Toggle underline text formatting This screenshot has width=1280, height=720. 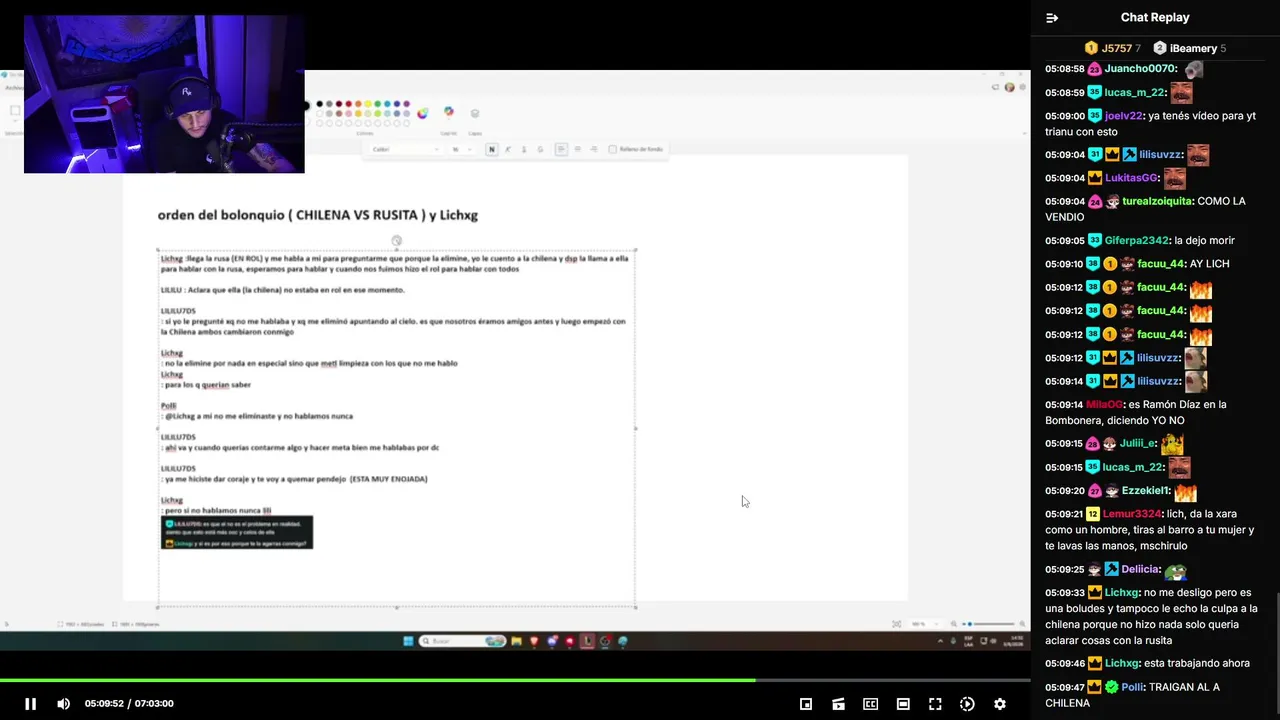(523, 149)
